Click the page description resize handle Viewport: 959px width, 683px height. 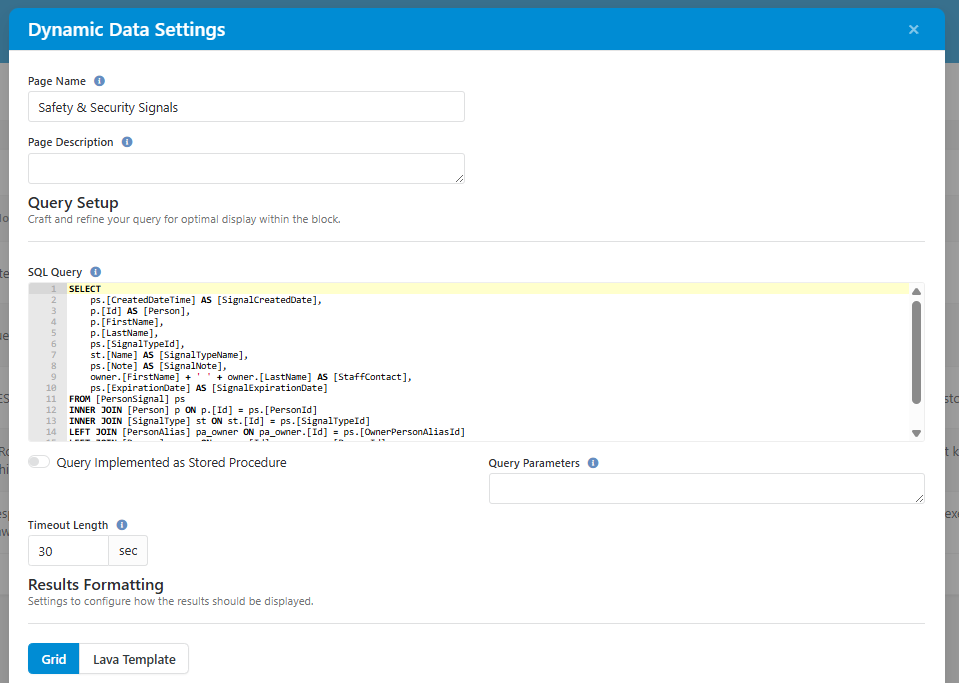(459, 178)
